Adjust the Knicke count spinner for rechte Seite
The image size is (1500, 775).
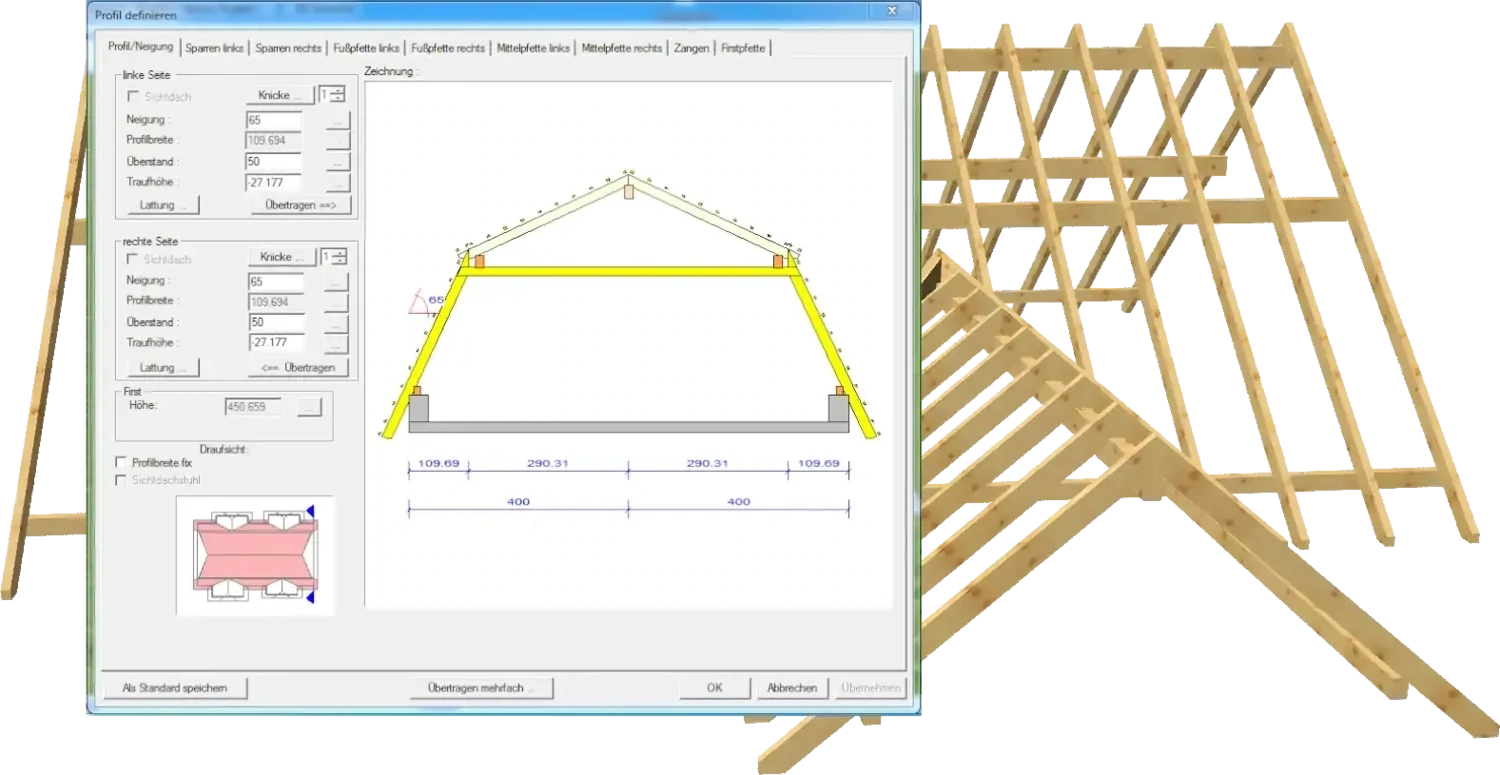[339, 257]
